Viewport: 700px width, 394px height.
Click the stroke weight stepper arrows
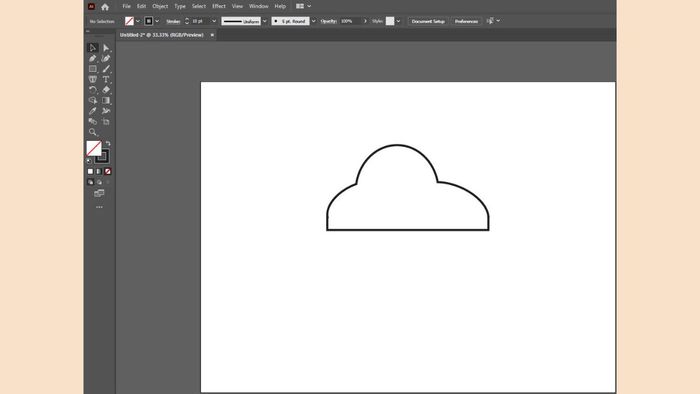coord(187,21)
